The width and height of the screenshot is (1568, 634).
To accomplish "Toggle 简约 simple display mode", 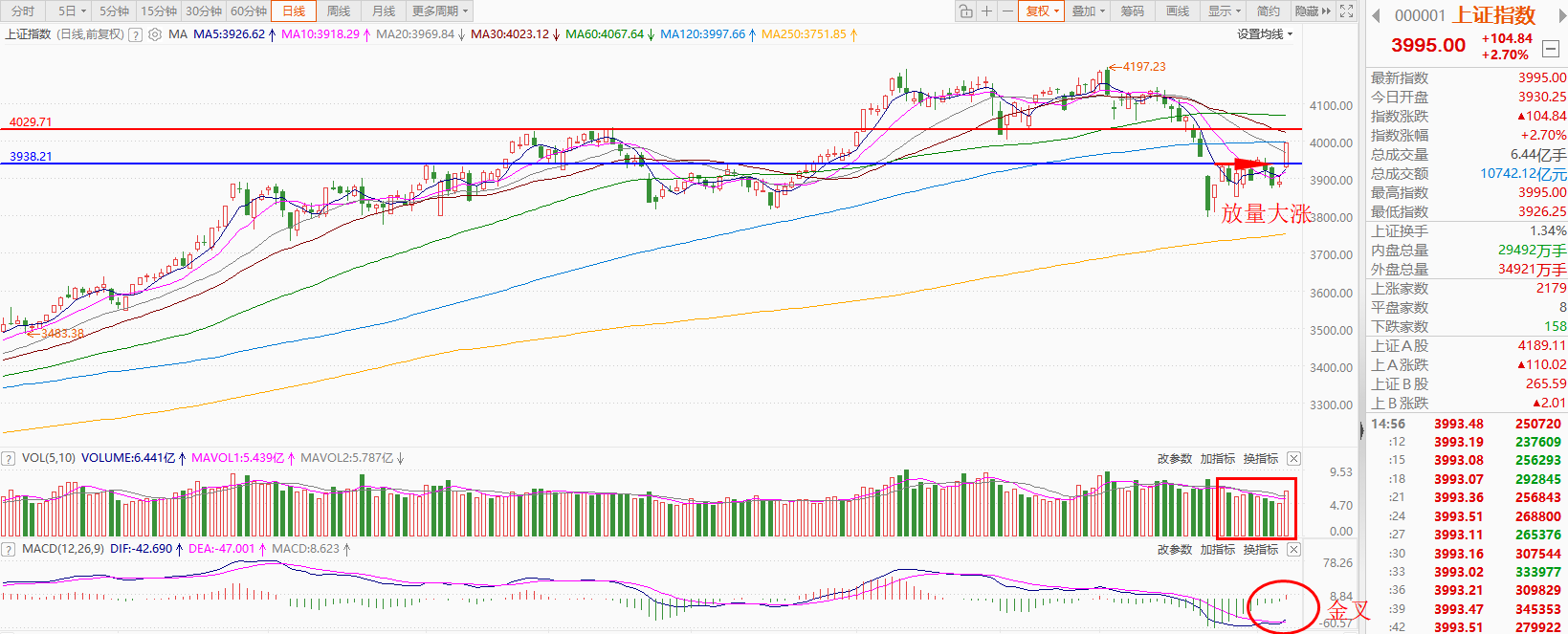I will tap(1269, 11).
